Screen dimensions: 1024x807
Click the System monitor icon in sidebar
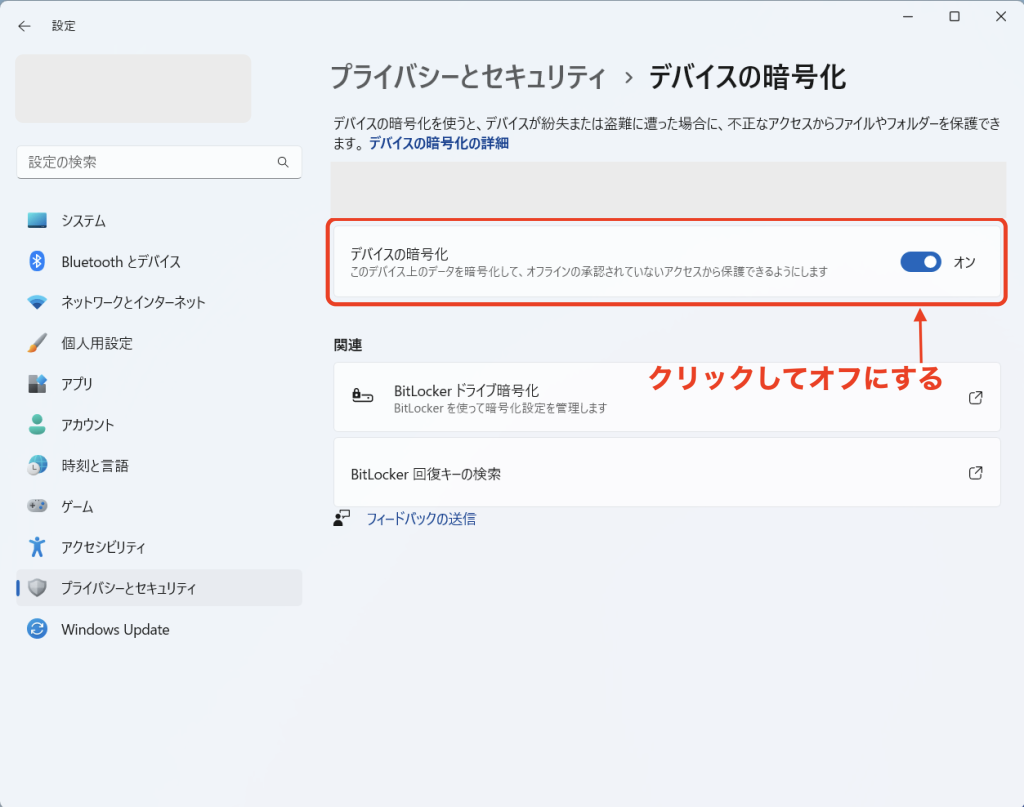coord(37,220)
